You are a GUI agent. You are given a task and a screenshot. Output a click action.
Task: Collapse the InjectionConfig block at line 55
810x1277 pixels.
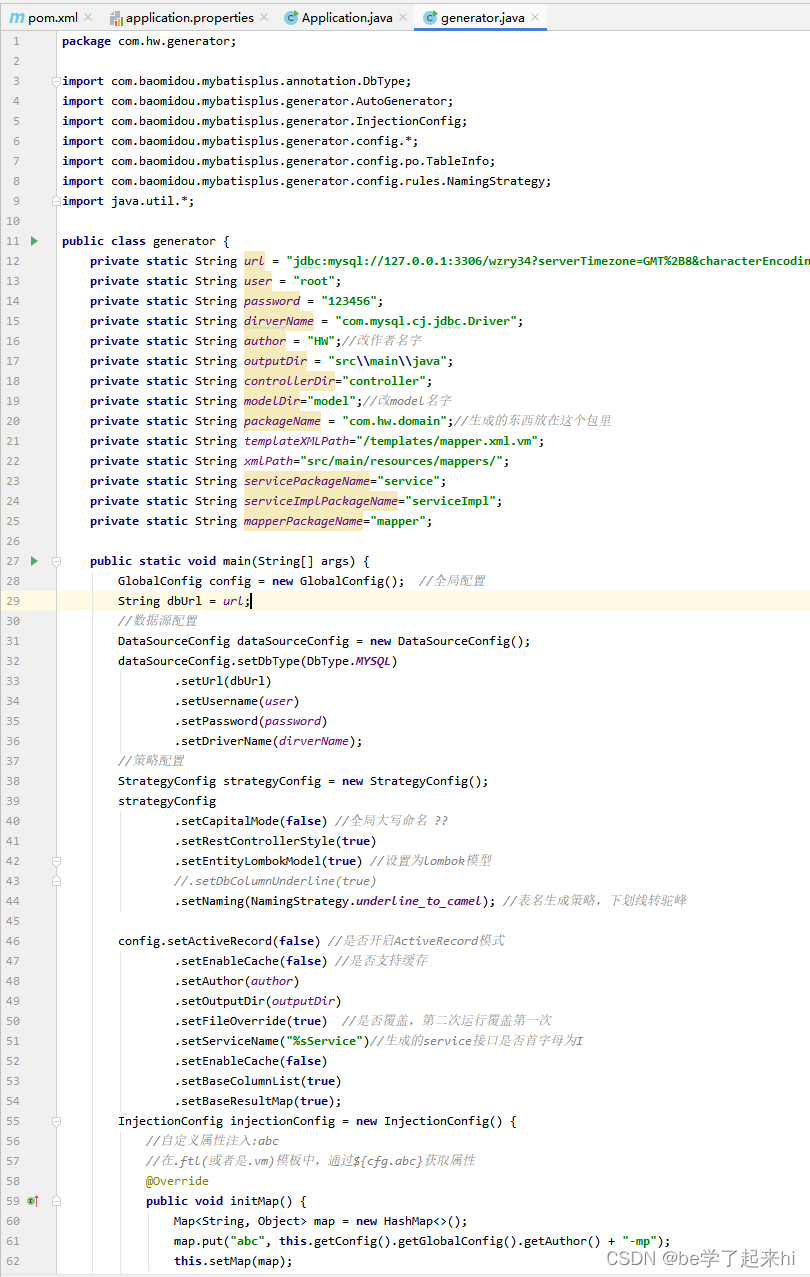coord(57,1121)
